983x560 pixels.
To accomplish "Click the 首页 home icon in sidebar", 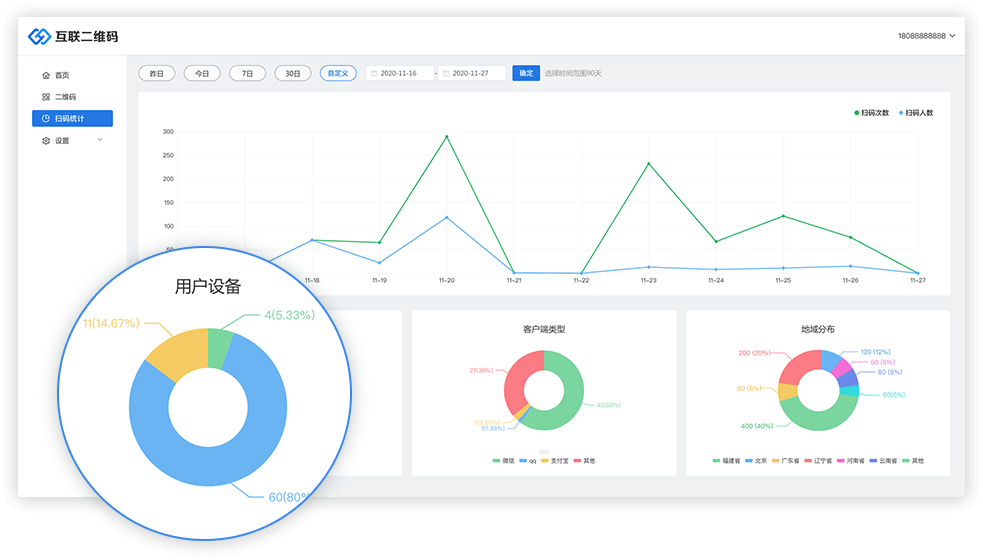I will [46, 75].
